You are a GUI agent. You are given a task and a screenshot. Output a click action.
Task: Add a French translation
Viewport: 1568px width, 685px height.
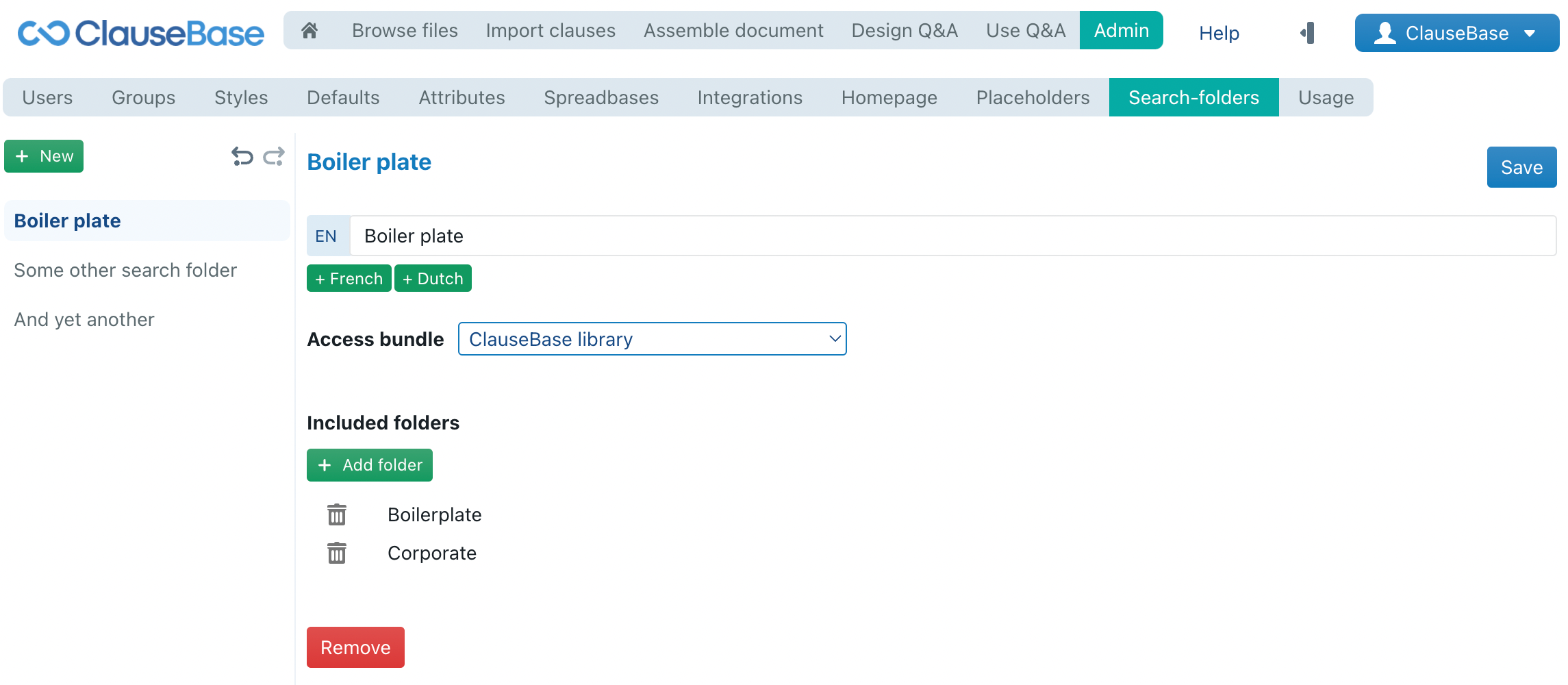click(349, 278)
